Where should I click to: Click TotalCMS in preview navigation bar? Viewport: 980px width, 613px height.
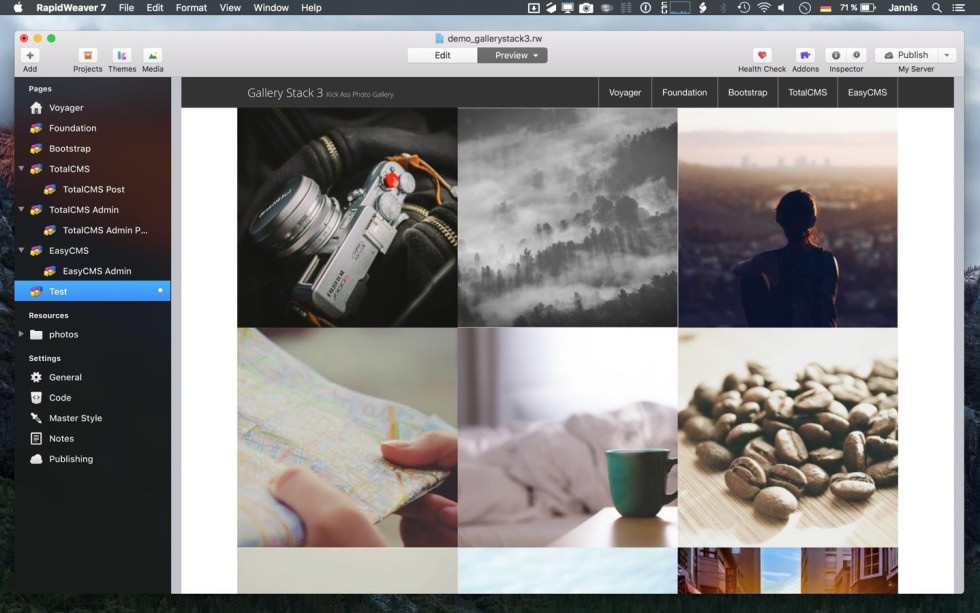808,92
